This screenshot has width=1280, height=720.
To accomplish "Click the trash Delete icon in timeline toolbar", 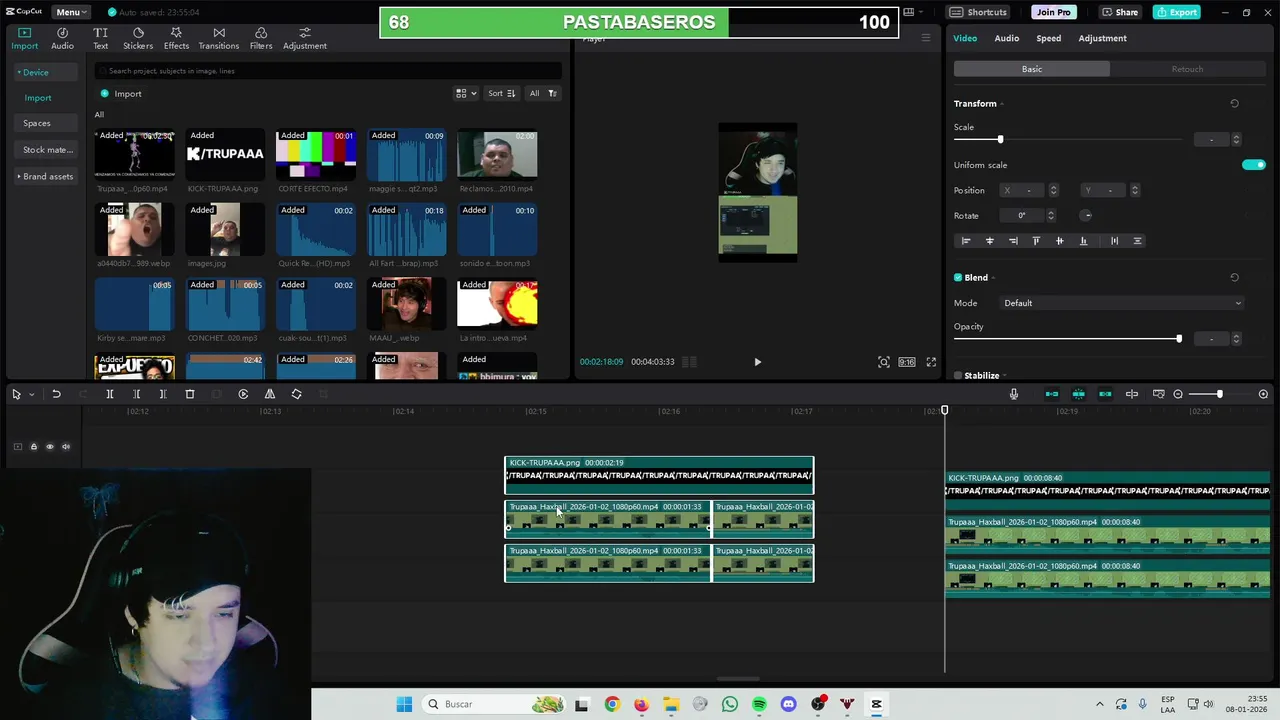I will (190, 394).
